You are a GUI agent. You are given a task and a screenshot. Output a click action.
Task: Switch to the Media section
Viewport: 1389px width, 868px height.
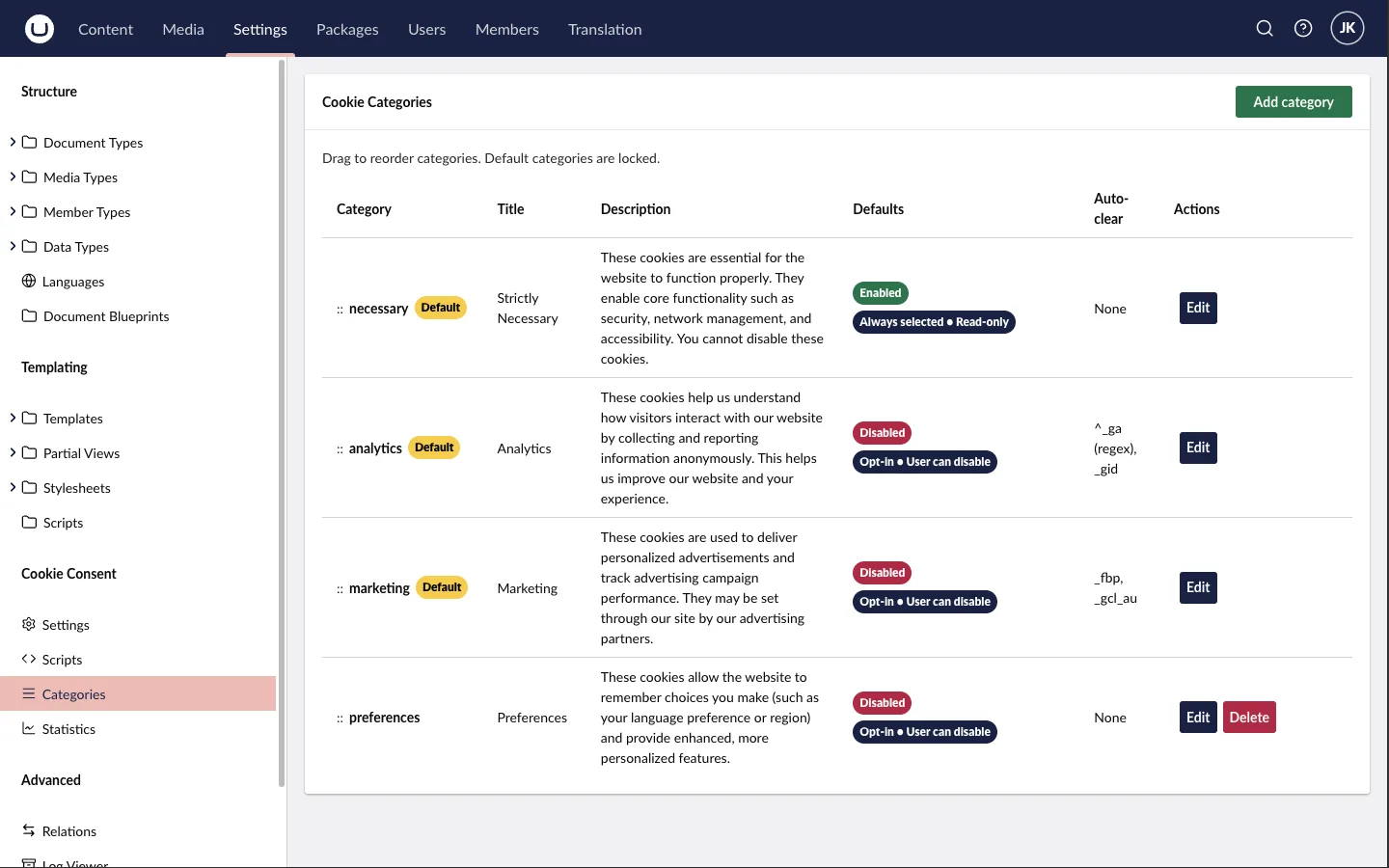point(183,29)
